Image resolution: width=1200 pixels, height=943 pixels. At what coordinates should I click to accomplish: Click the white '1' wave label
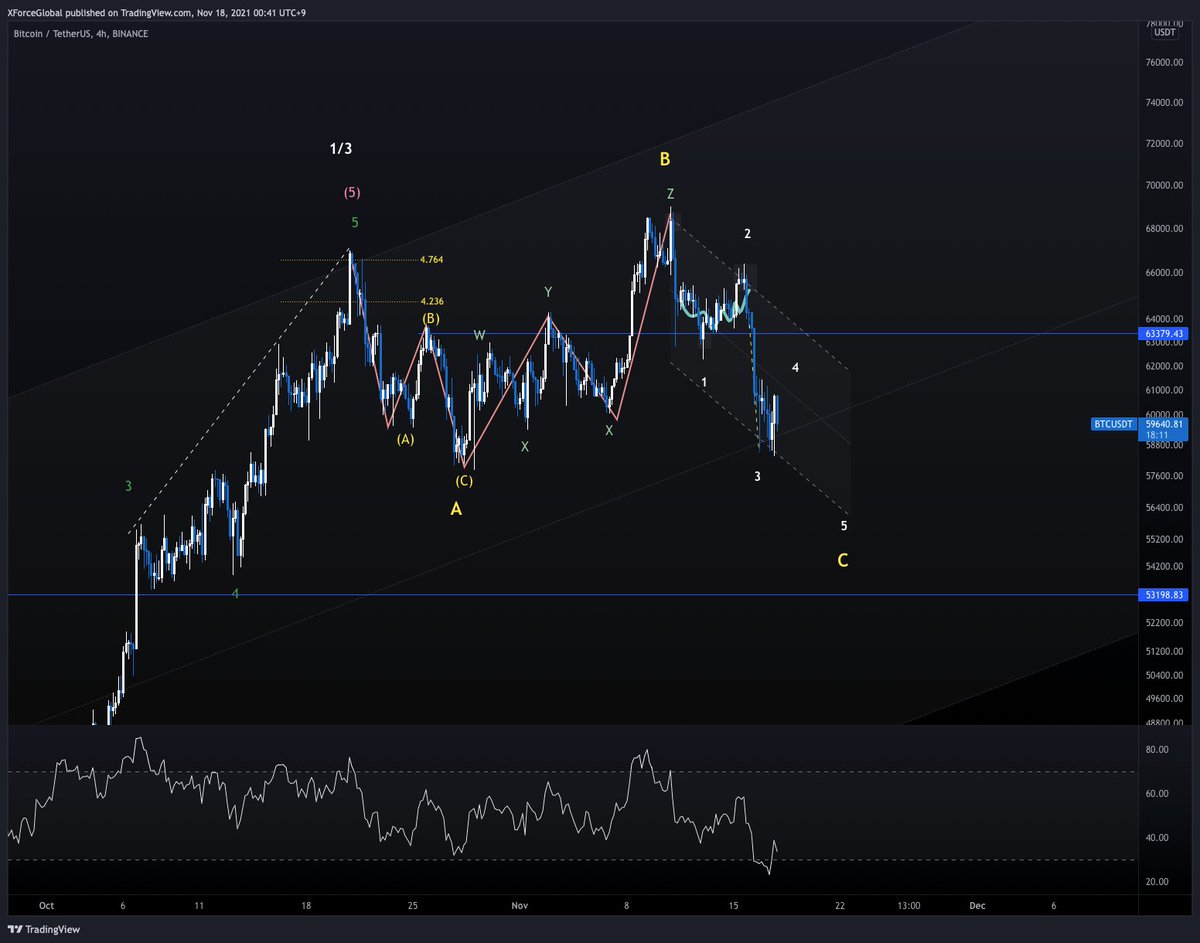point(704,382)
